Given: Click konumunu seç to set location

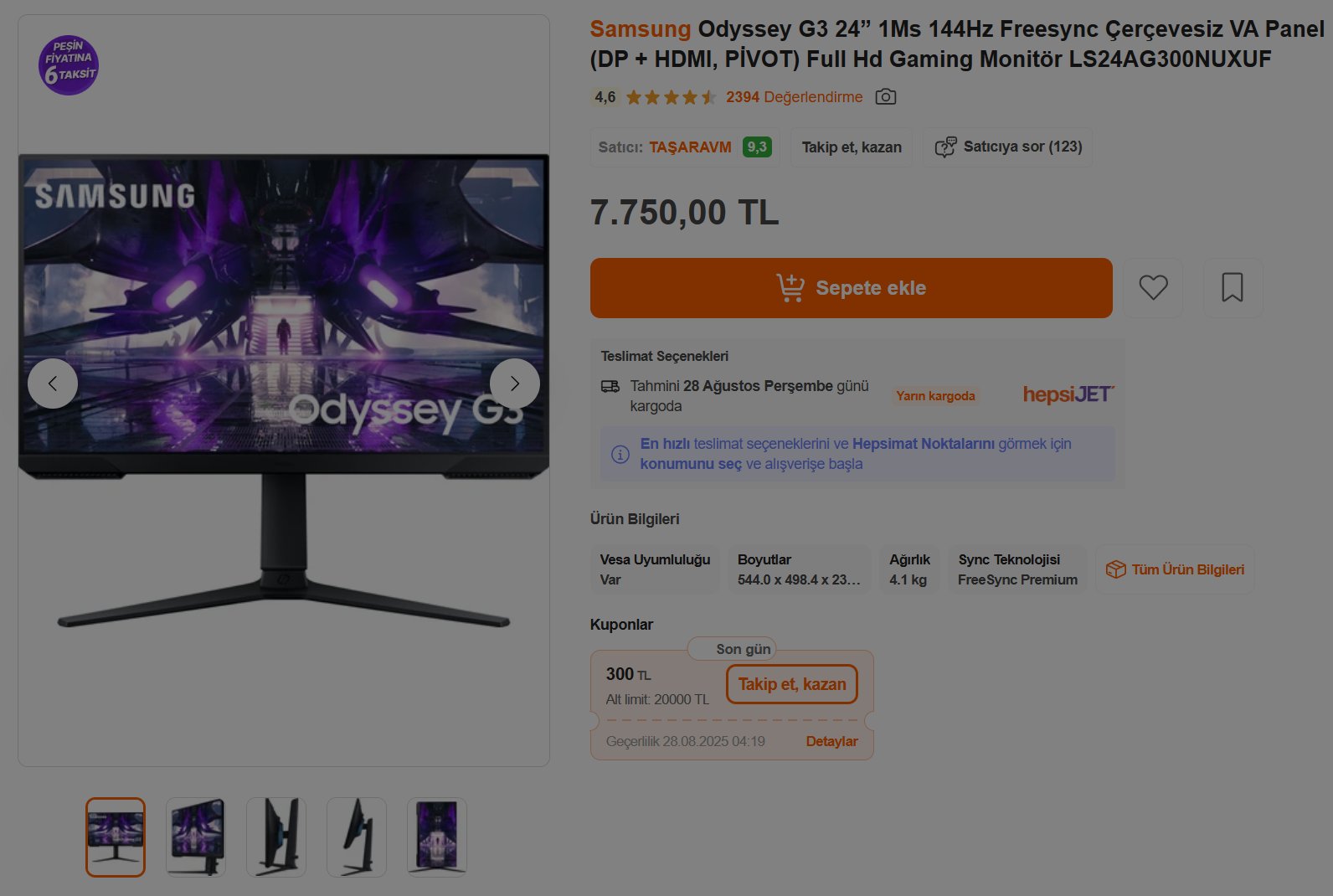Looking at the screenshot, I should [x=691, y=464].
